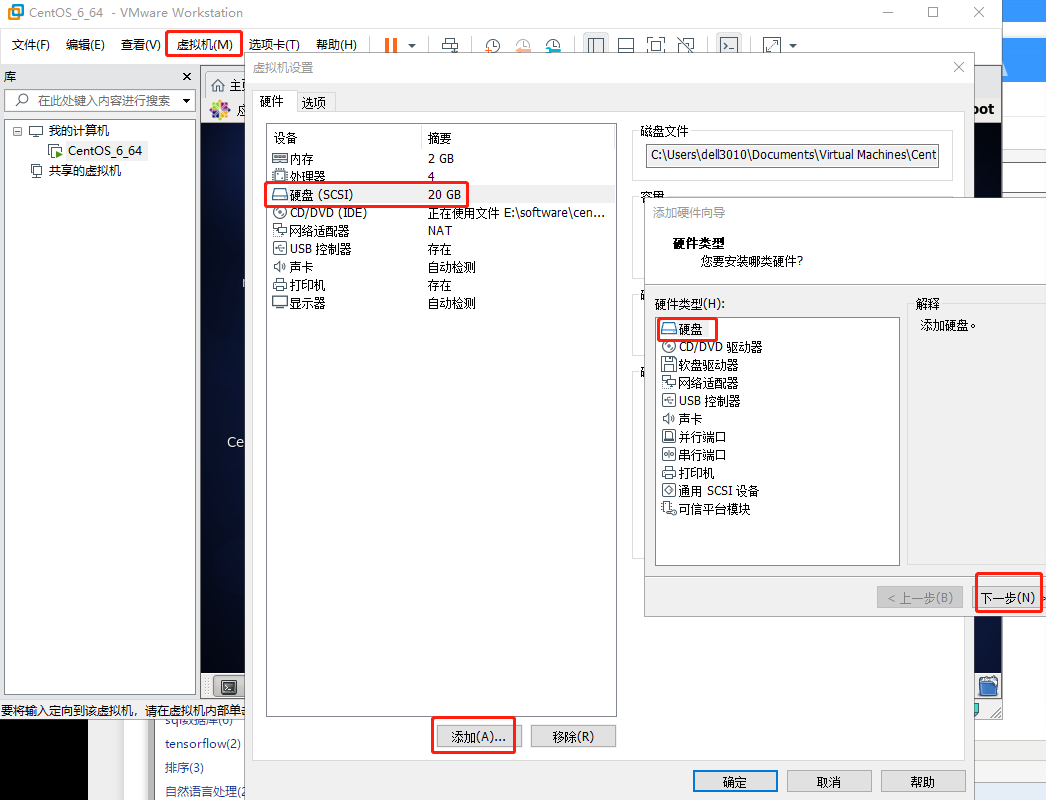Choose 并行端口 hardware type

coord(694,437)
